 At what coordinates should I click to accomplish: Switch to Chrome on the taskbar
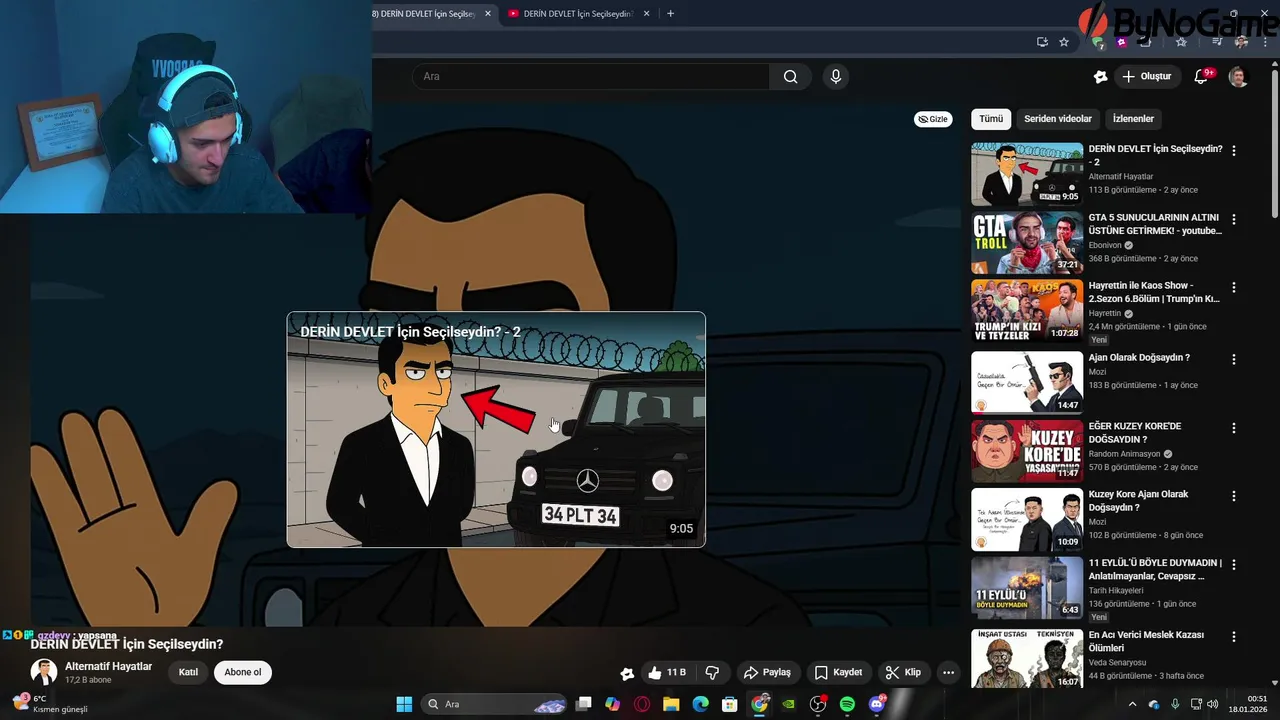760,704
